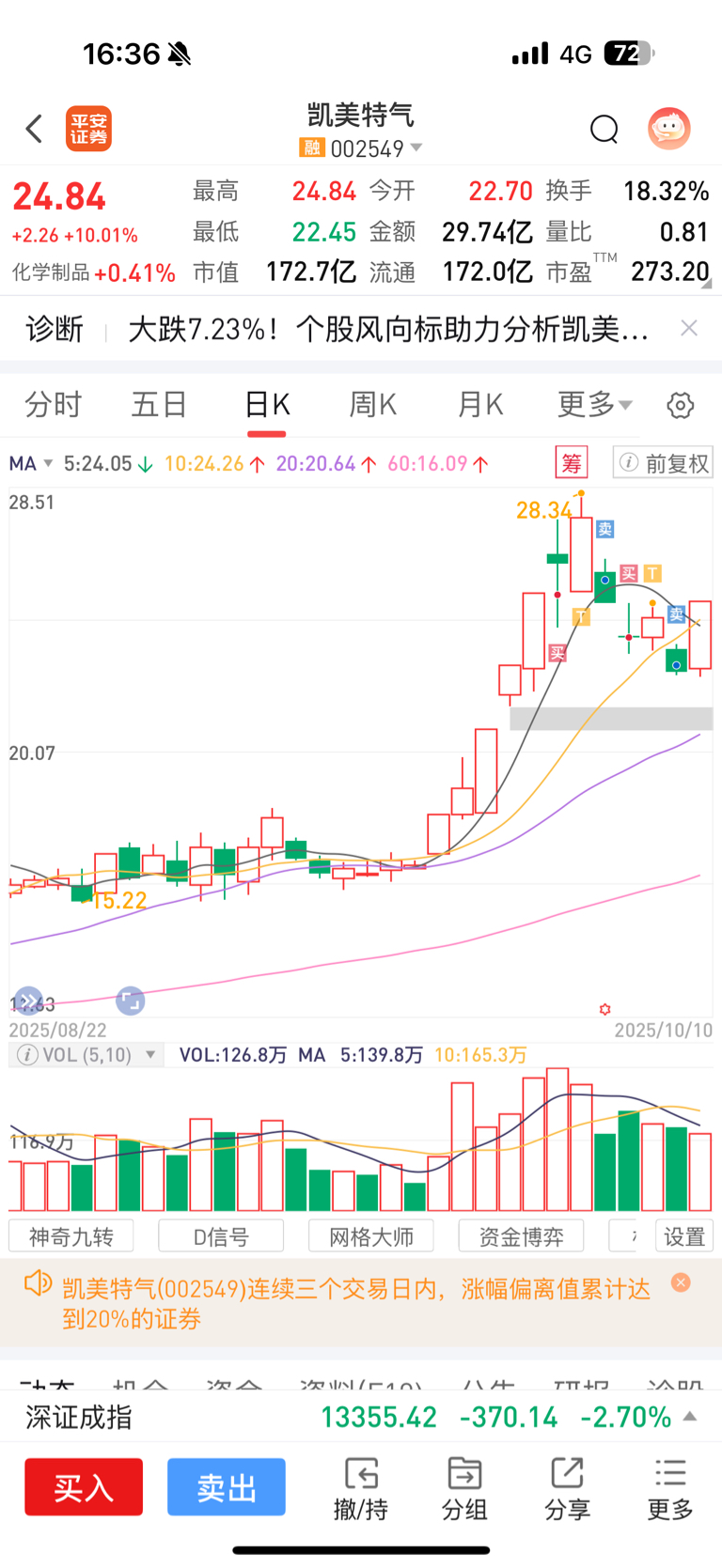Switch to 月K chart tab
Image resolution: width=722 pixels, height=1568 pixels.
pos(480,405)
